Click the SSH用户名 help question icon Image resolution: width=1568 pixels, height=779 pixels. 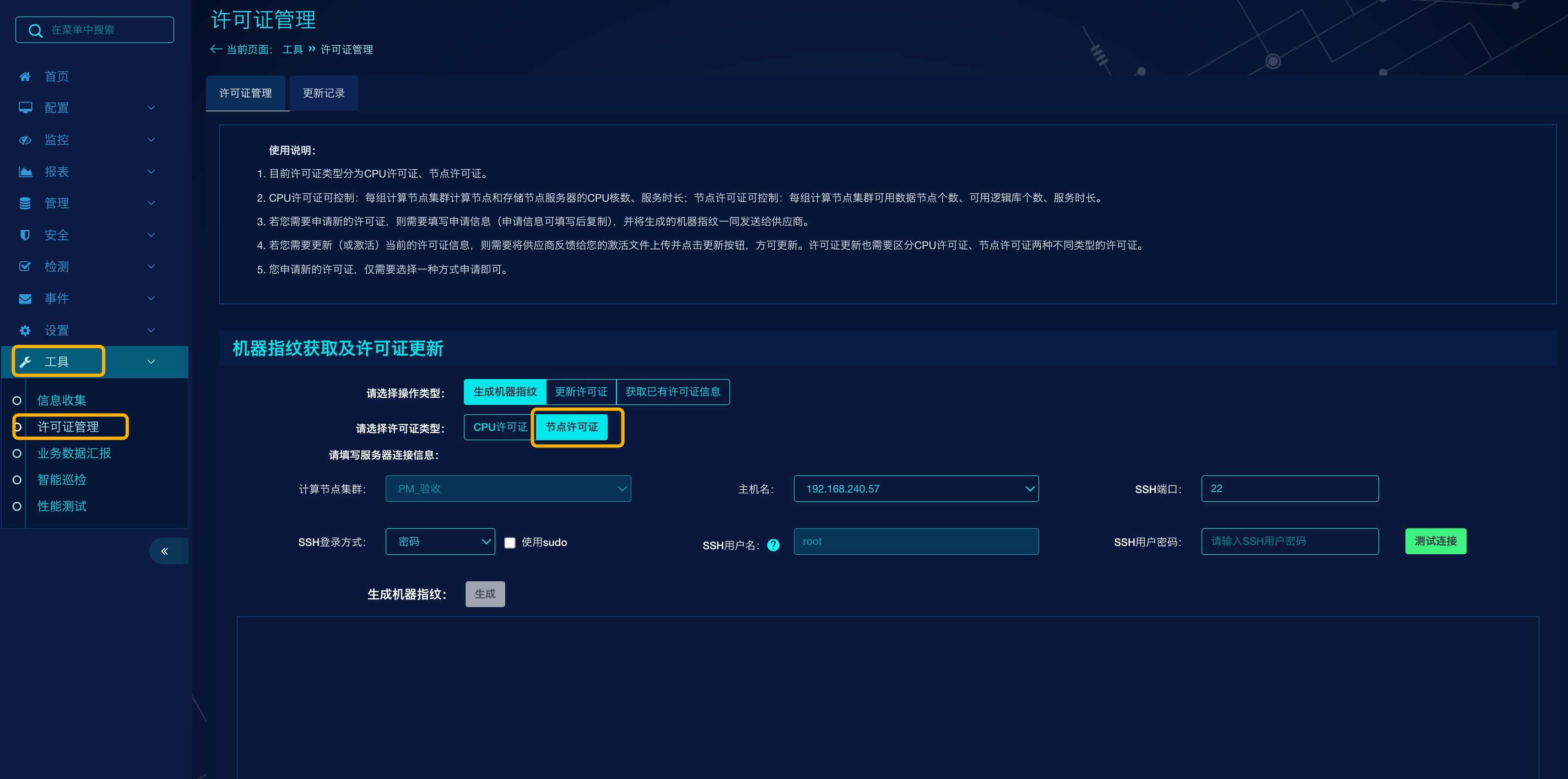(773, 545)
